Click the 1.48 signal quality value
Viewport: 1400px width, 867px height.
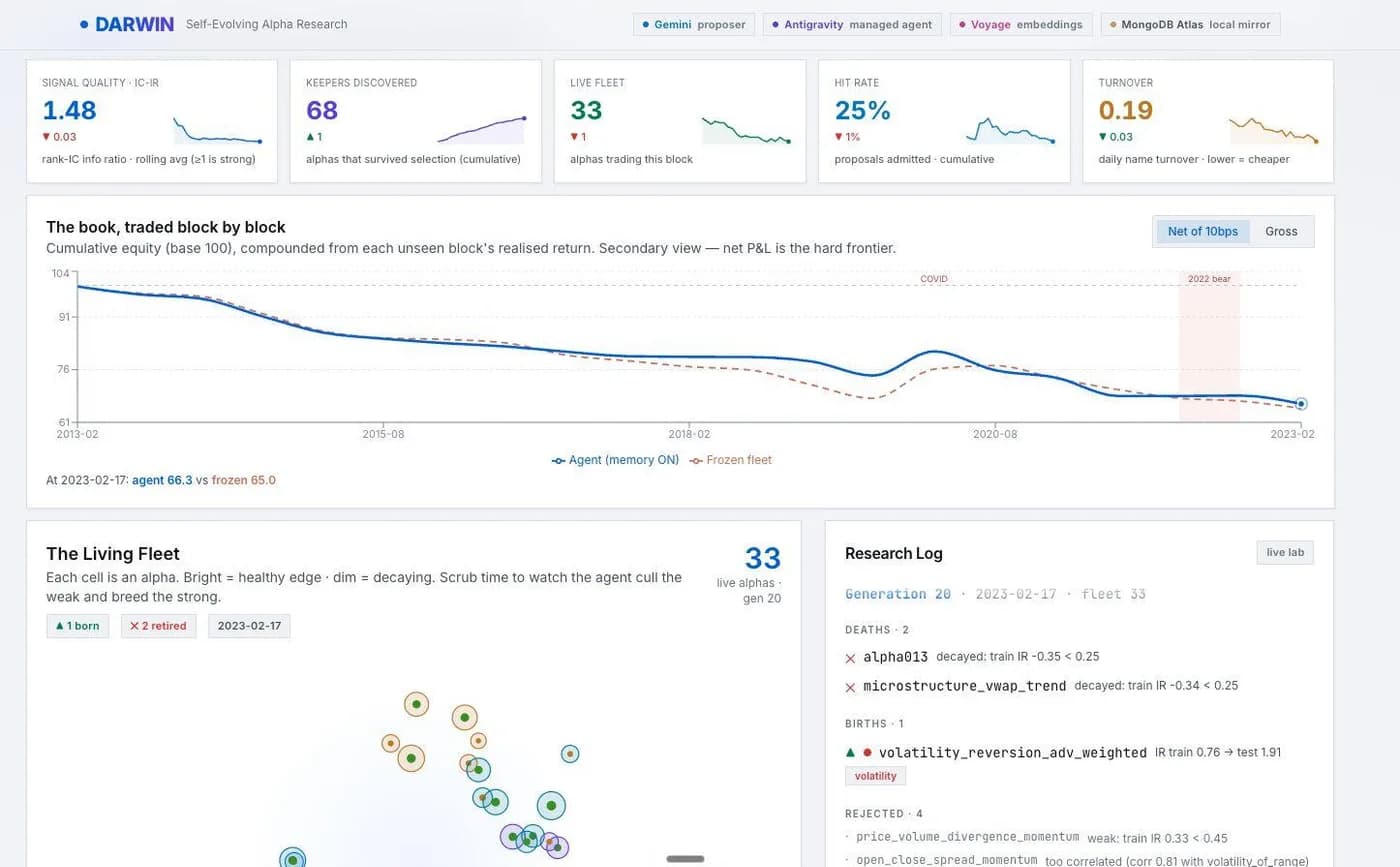69,110
